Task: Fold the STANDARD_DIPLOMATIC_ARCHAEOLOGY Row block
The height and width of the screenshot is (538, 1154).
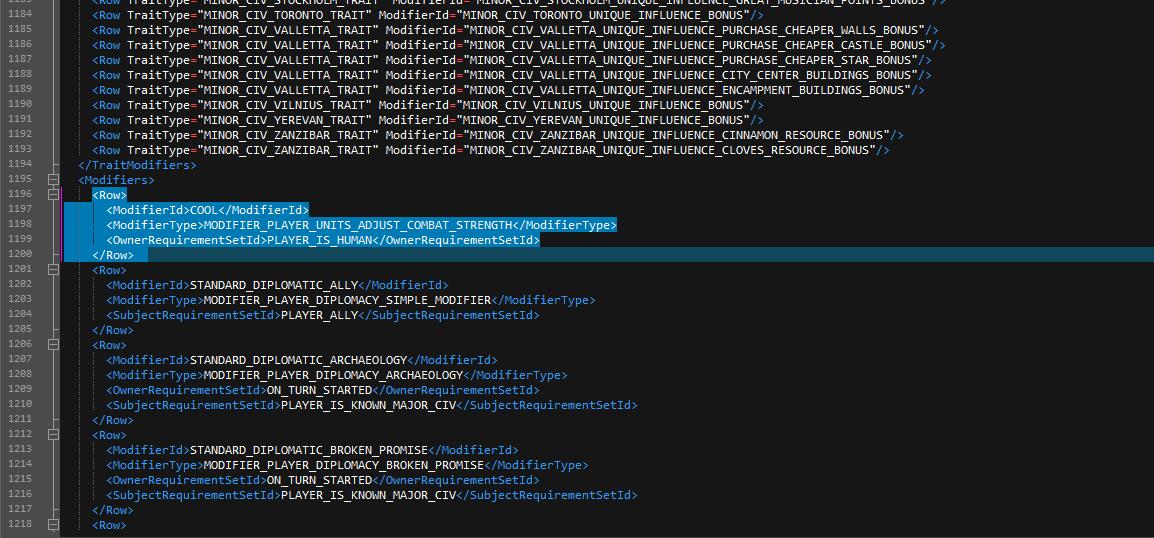Action: point(53,344)
